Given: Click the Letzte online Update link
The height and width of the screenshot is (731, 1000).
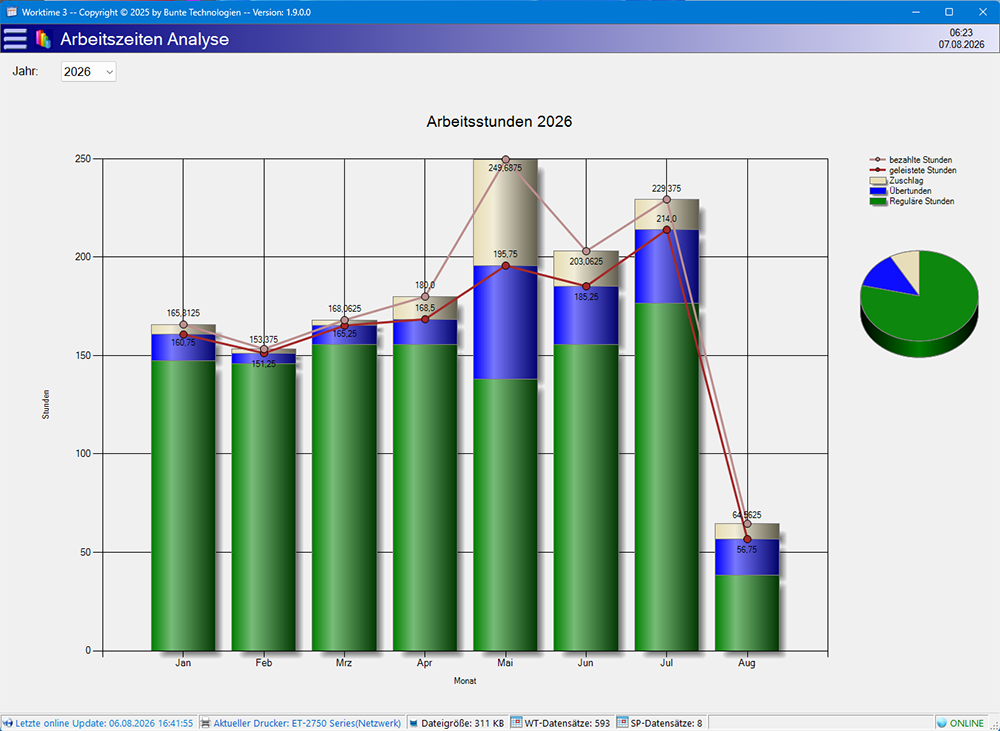Looking at the screenshot, I should [105, 723].
